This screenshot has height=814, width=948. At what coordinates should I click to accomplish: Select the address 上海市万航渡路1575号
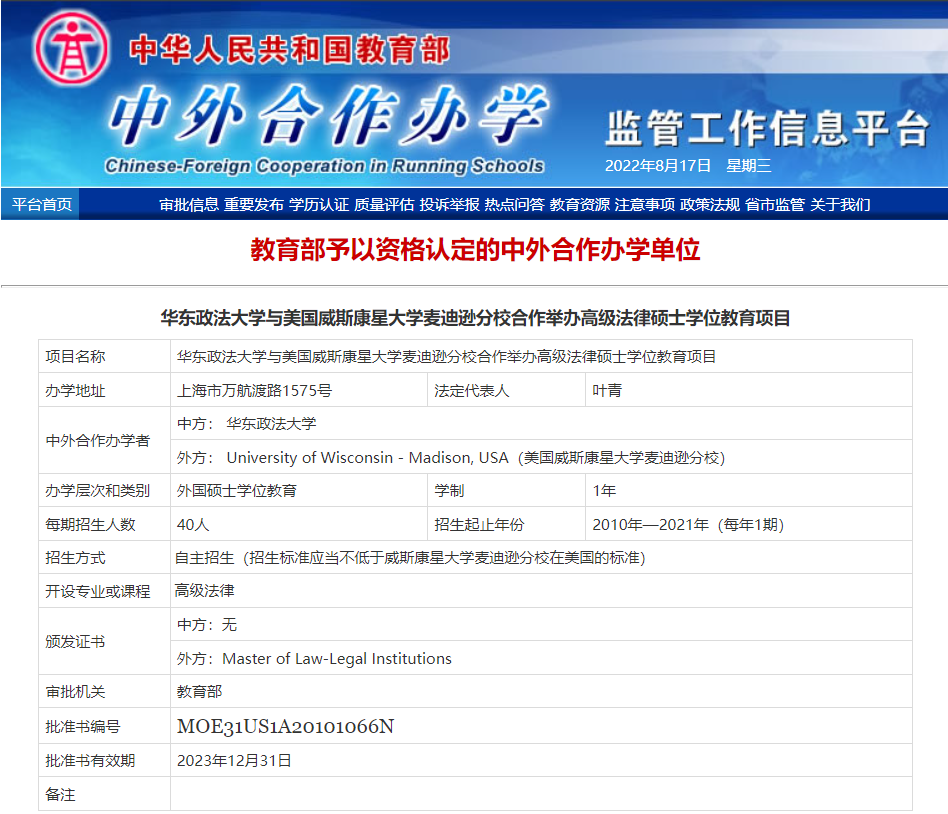(x=254, y=391)
